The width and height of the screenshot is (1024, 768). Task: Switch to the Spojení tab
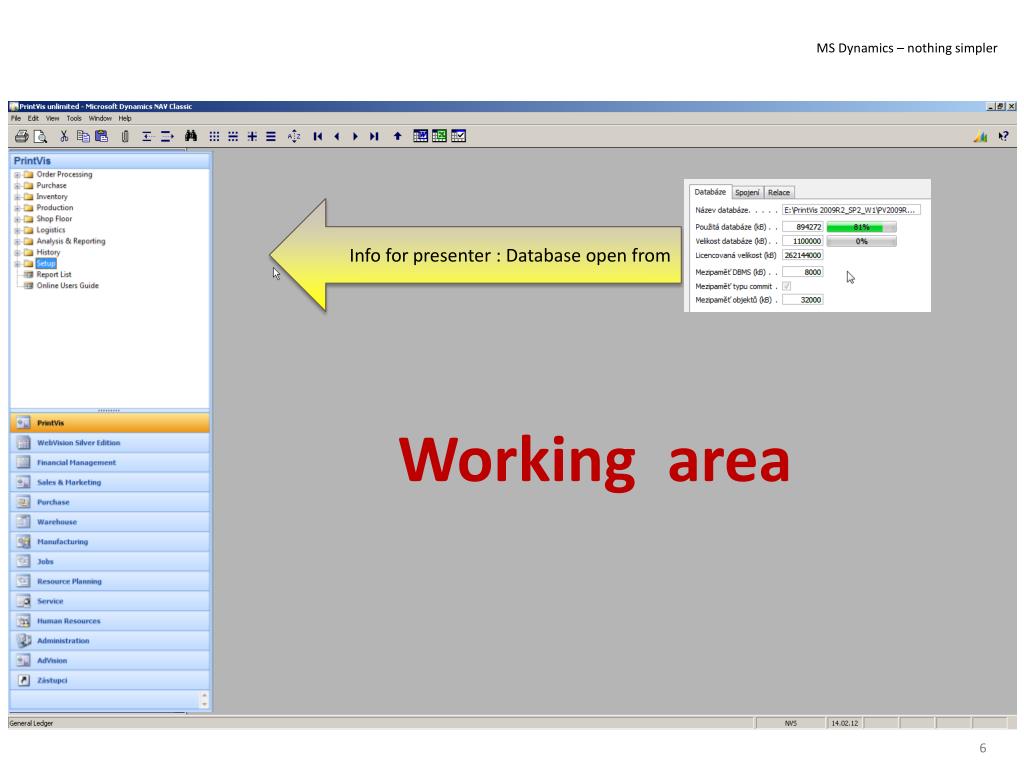[747, 192]
